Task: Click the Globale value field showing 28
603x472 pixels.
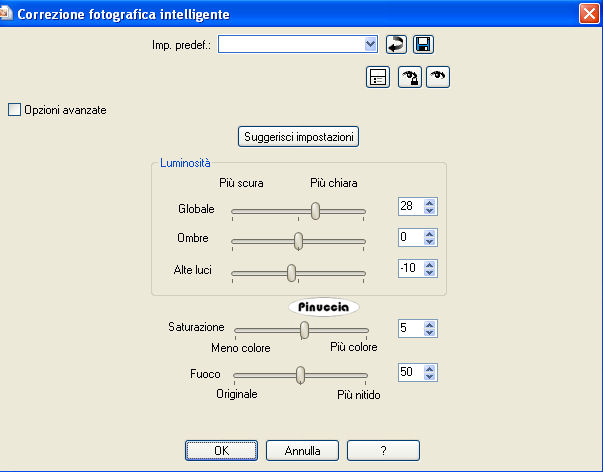Action: (x=411, y=206)
